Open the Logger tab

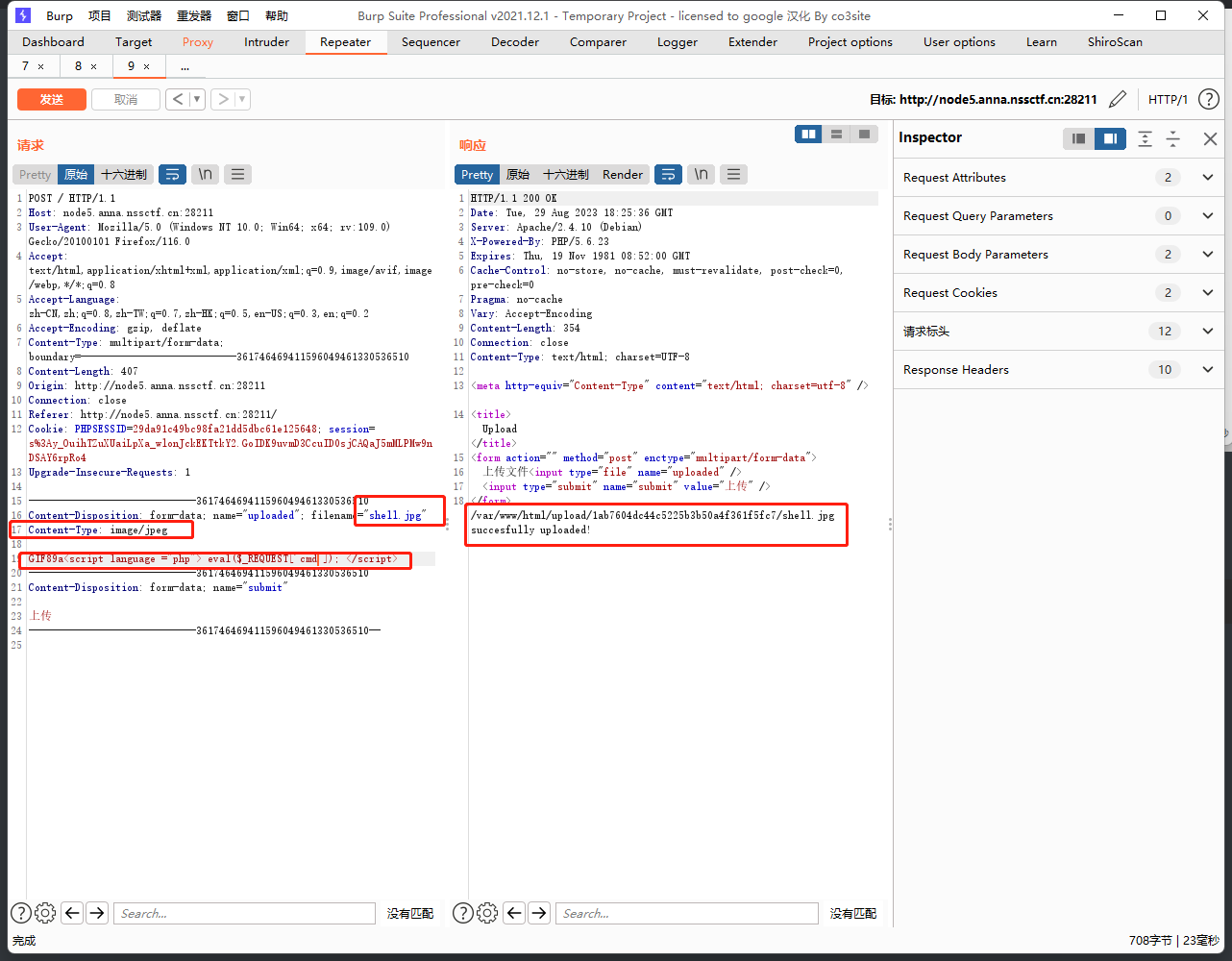click(678, 41)
